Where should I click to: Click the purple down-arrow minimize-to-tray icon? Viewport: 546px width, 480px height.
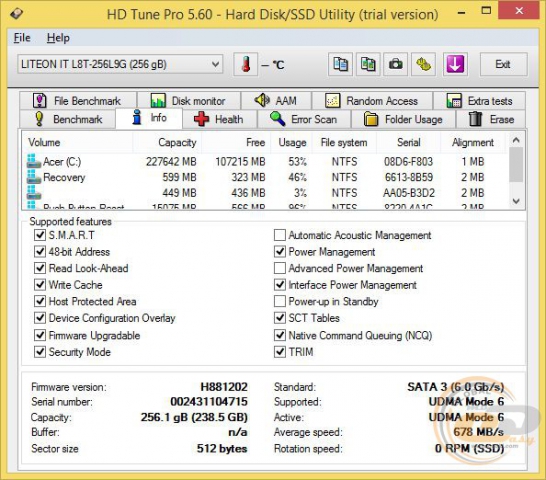tap(455, 64)
